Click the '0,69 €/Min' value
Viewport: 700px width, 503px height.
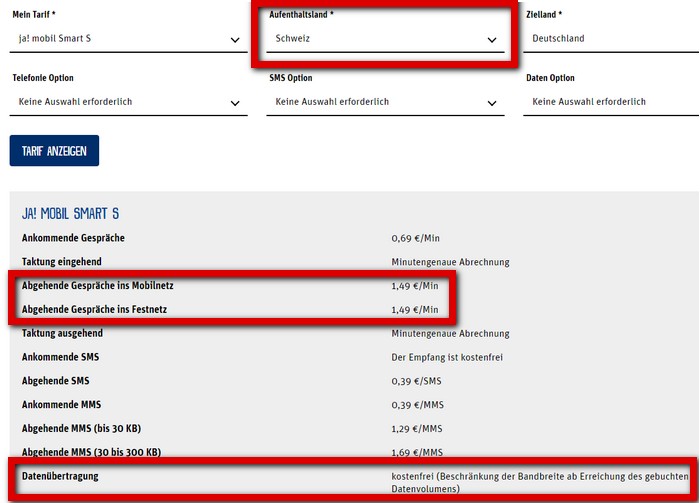416,238
